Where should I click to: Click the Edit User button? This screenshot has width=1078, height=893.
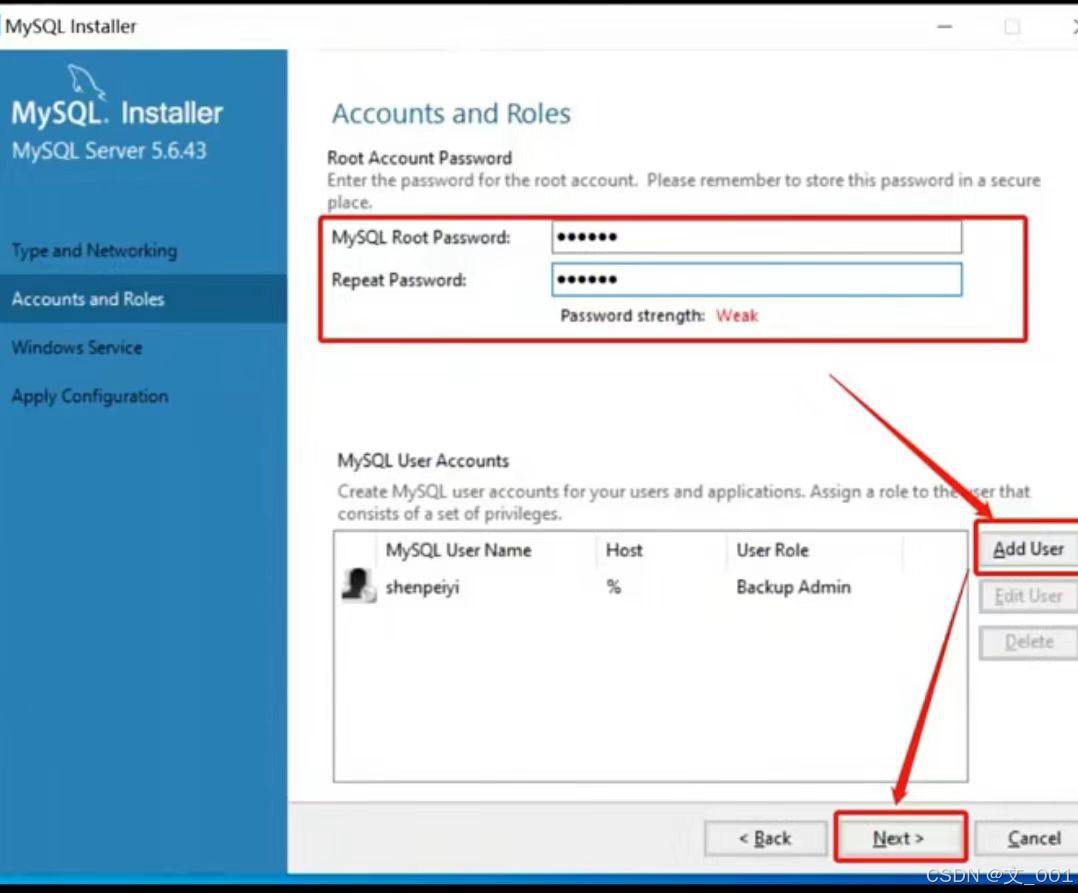click(x=1028, y=595)
